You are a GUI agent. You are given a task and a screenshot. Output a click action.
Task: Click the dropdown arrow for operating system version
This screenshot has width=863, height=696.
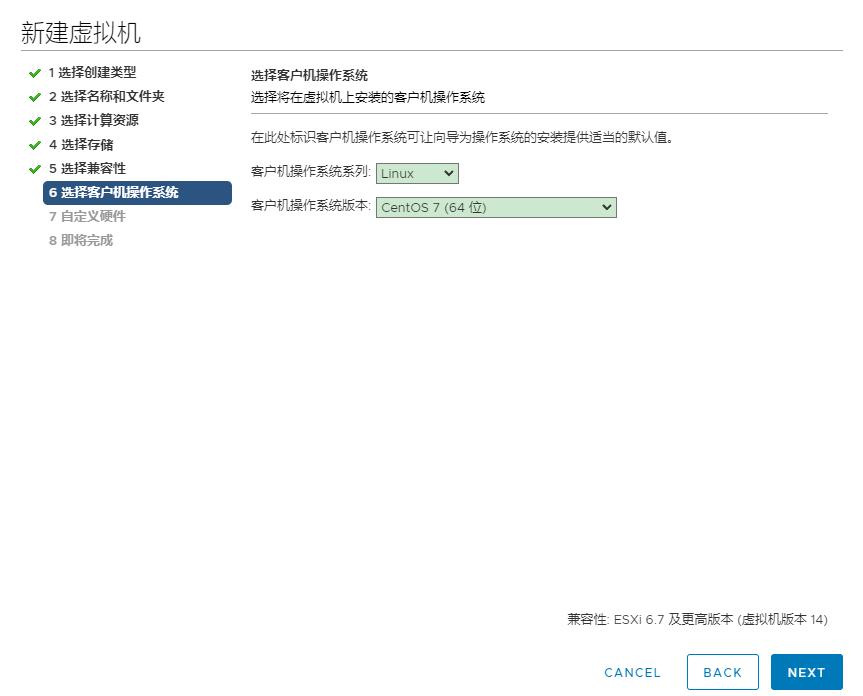click(605, 207)
